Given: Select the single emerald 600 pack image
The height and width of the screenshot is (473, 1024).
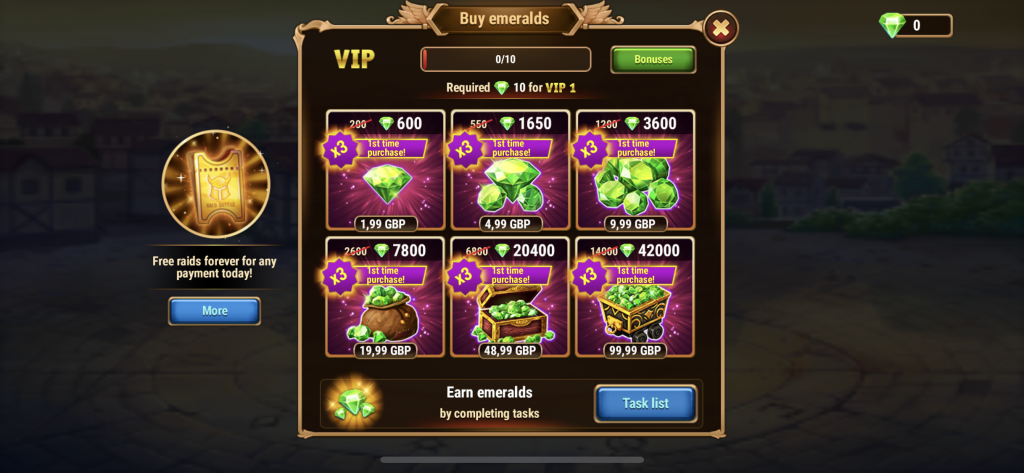Looking at the screenshot, I should tap(387, 184).
